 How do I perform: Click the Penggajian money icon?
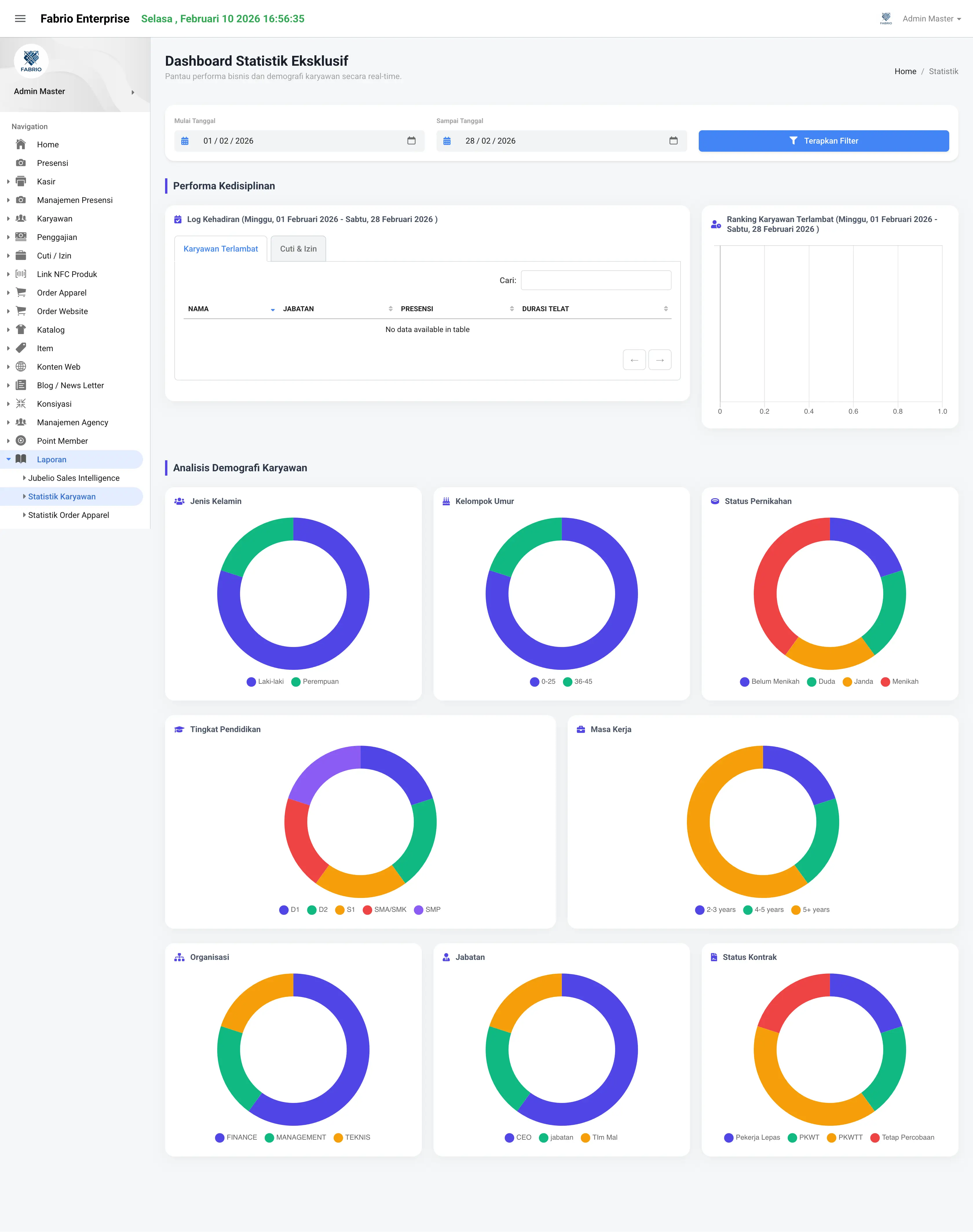pos(21,237)
